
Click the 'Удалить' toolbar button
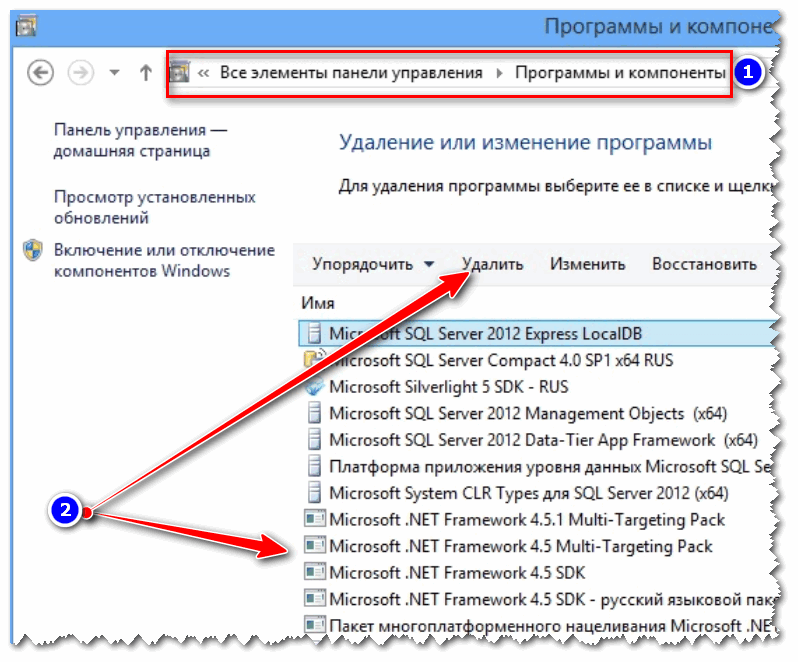click(x=492, y=264)
